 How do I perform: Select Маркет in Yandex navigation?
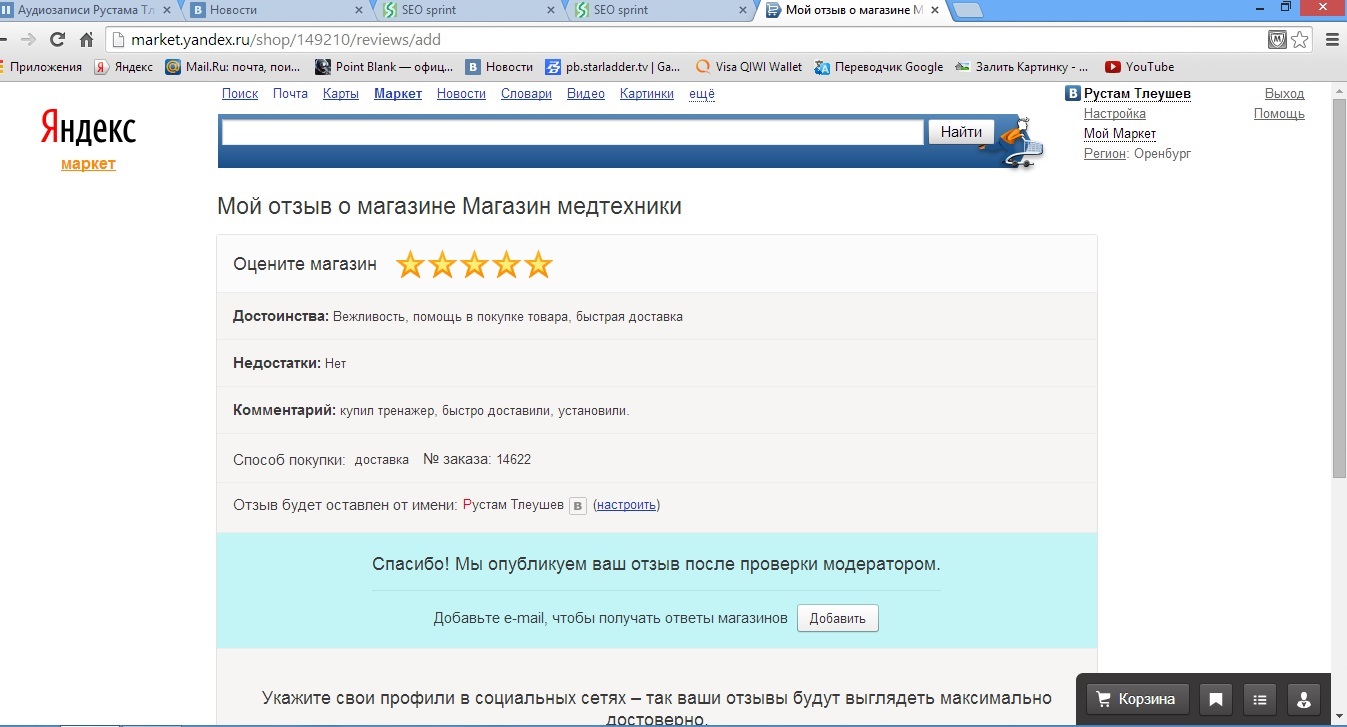398,93
